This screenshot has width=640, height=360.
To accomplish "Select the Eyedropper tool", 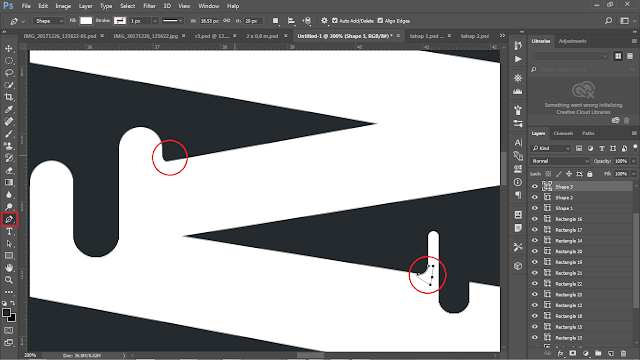I will click(9, 109).
